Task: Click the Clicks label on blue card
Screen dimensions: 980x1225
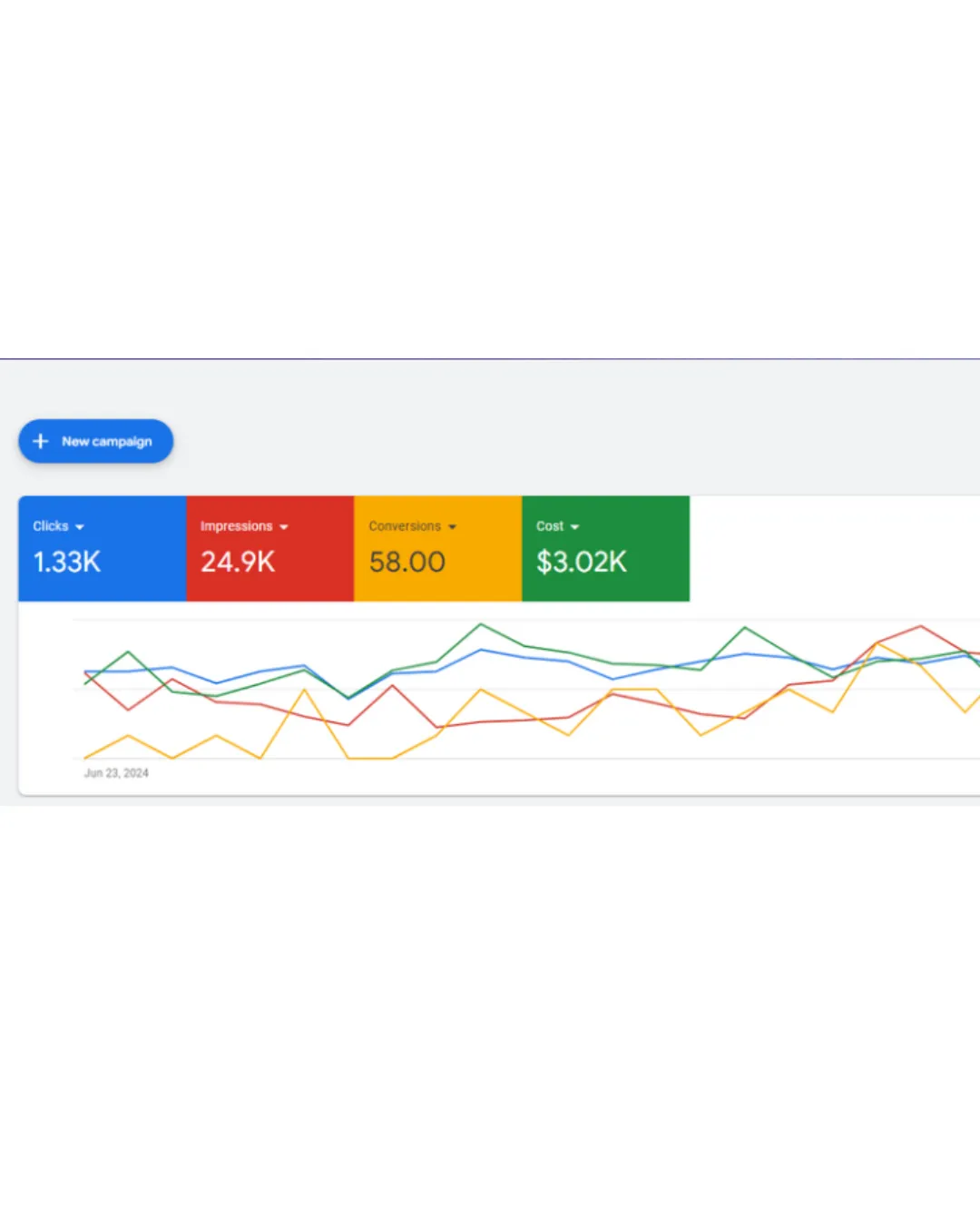Action: [51, 526]
